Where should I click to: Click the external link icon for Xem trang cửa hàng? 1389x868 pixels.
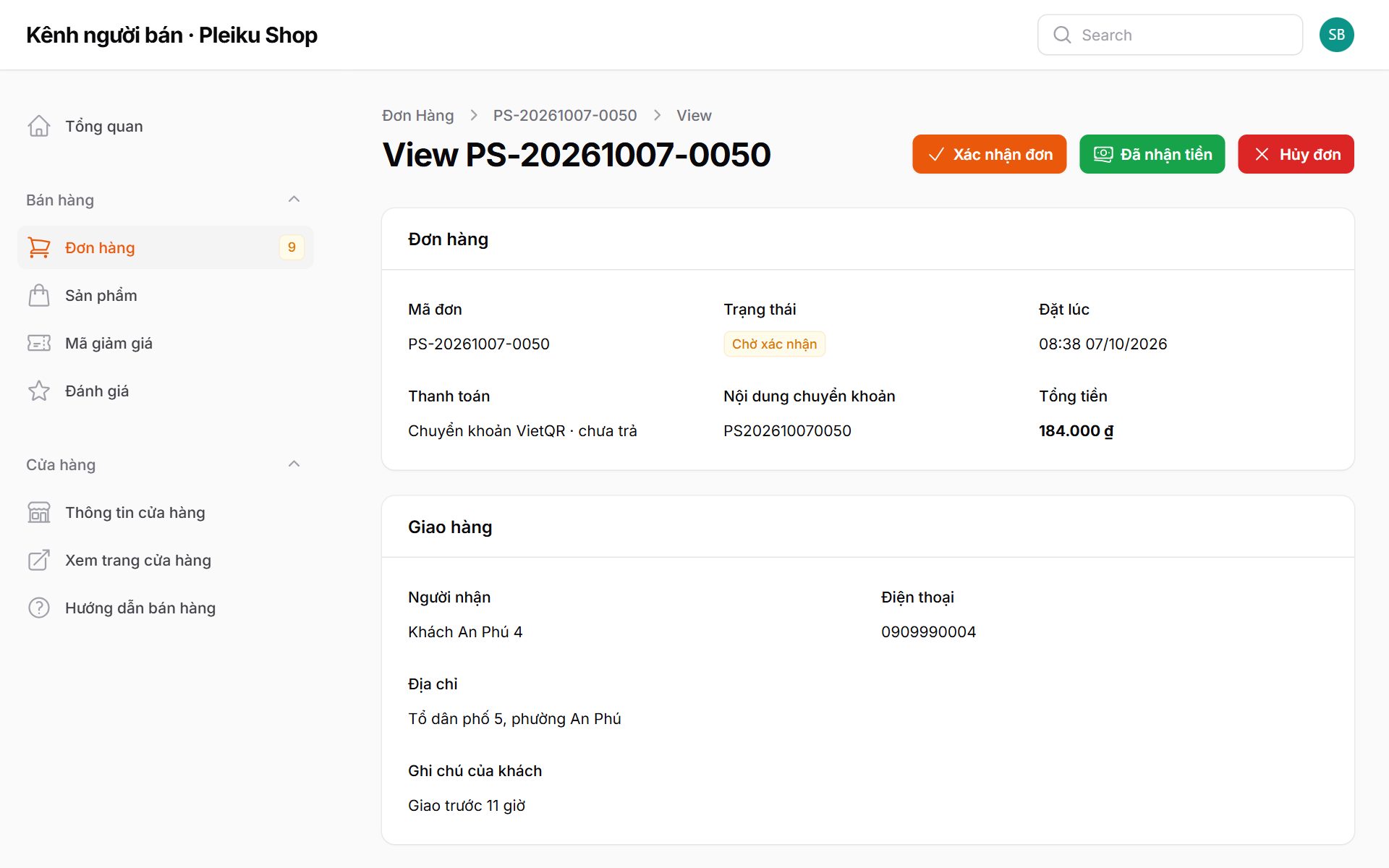pos(39,560)
